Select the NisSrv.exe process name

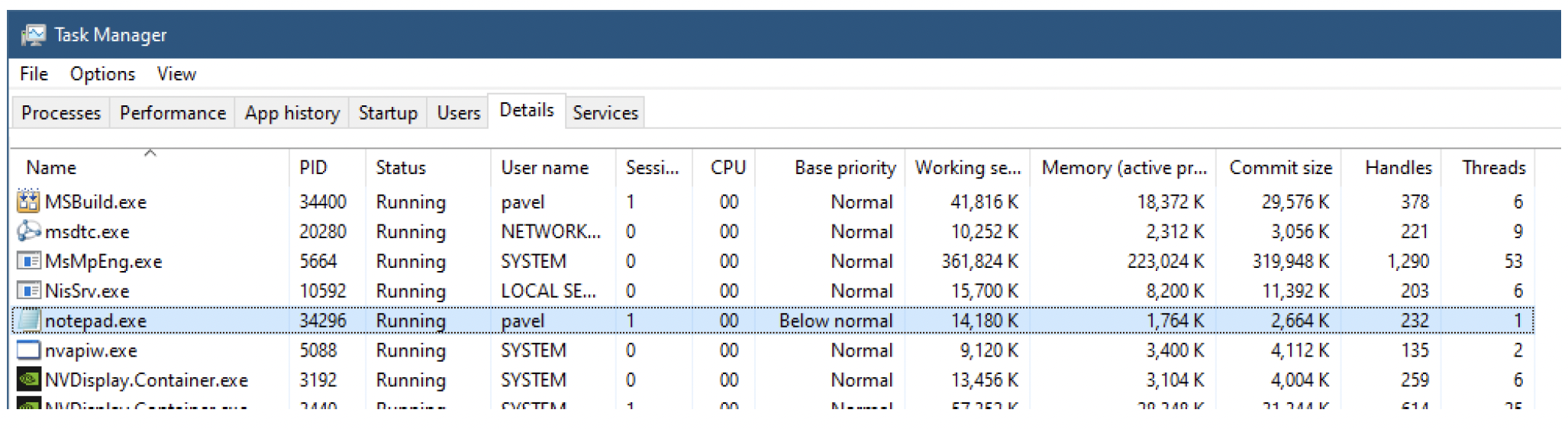tap(87, 292)
